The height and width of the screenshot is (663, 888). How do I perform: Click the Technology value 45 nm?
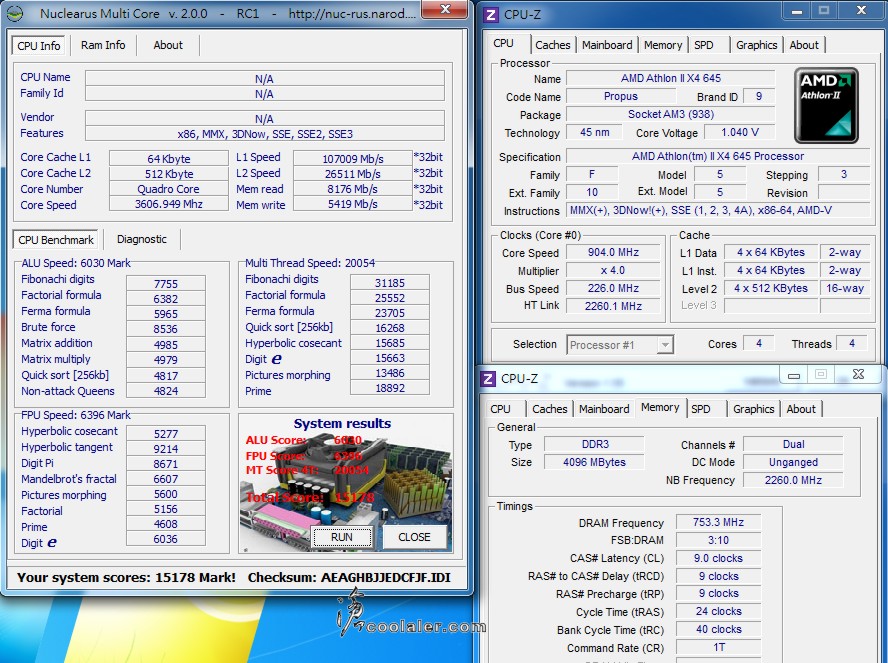coord(595,132)
